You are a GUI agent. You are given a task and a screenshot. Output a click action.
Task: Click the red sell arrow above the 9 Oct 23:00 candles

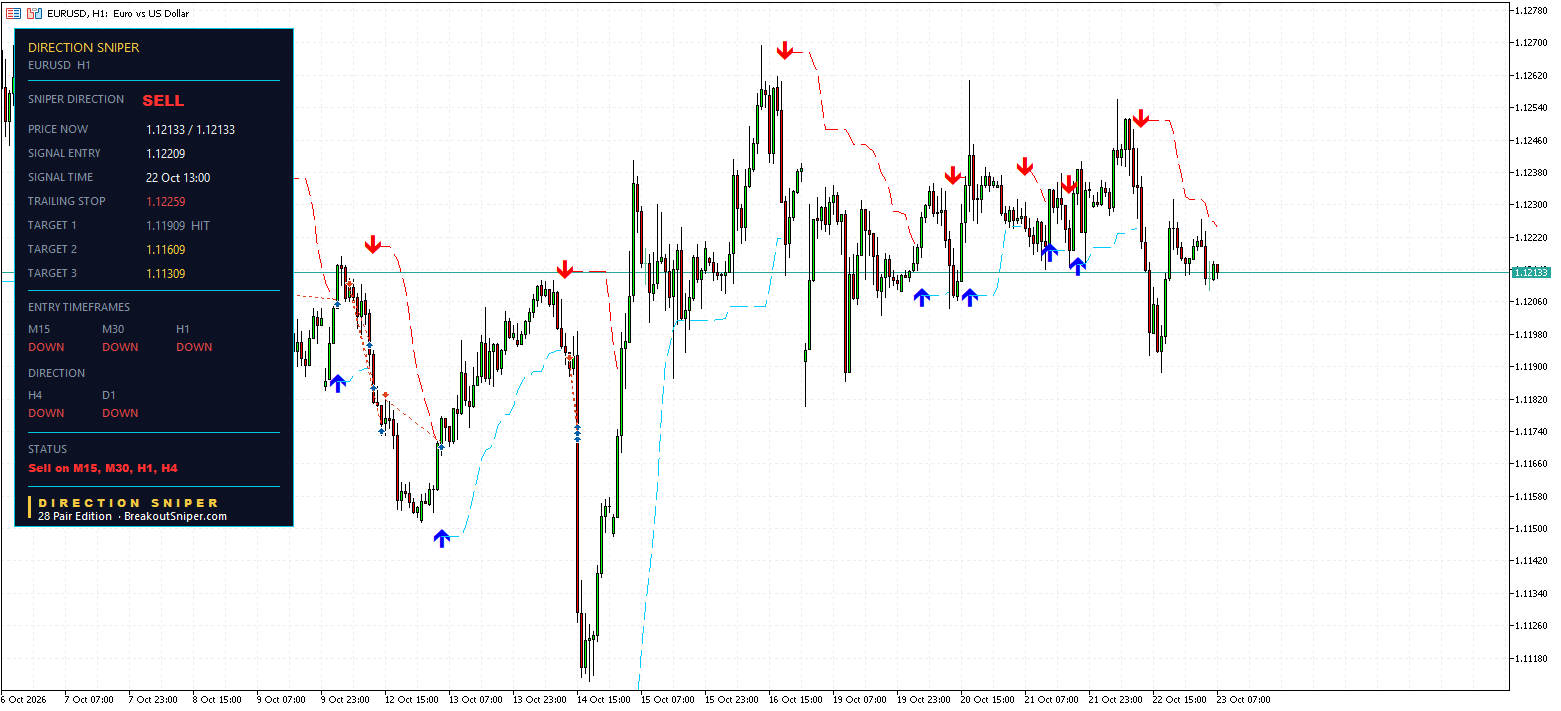pos(373,244)
